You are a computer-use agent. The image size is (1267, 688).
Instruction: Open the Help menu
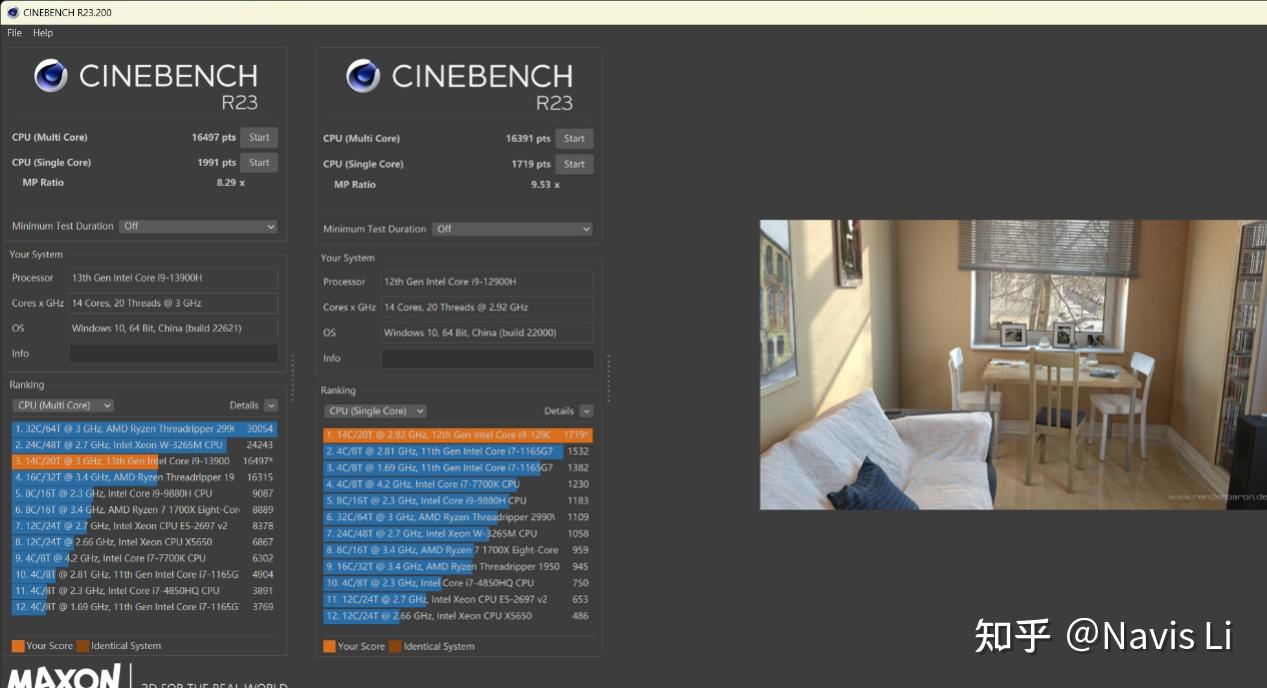(x=42, y=33)
